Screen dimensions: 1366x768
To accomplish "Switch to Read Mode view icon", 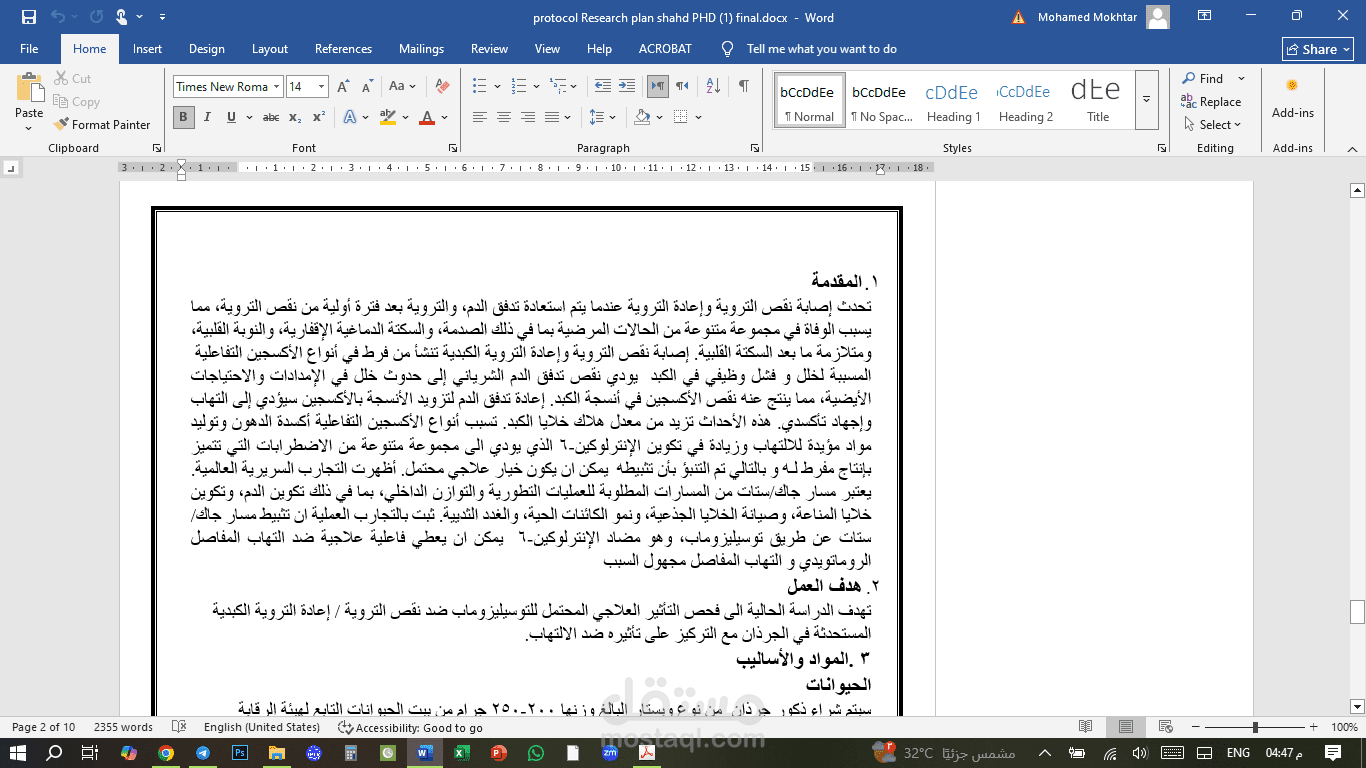I will tap(1086, 727).
